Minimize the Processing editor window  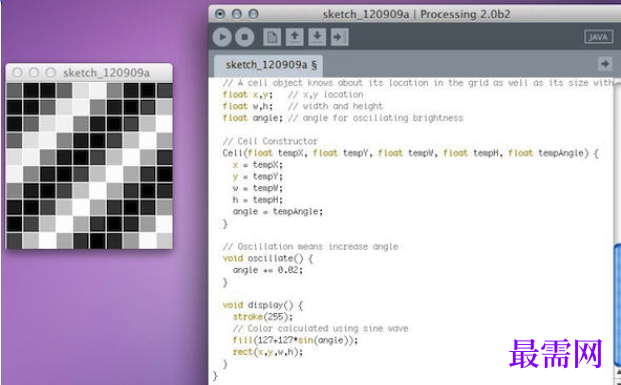[x=237, y=14]
